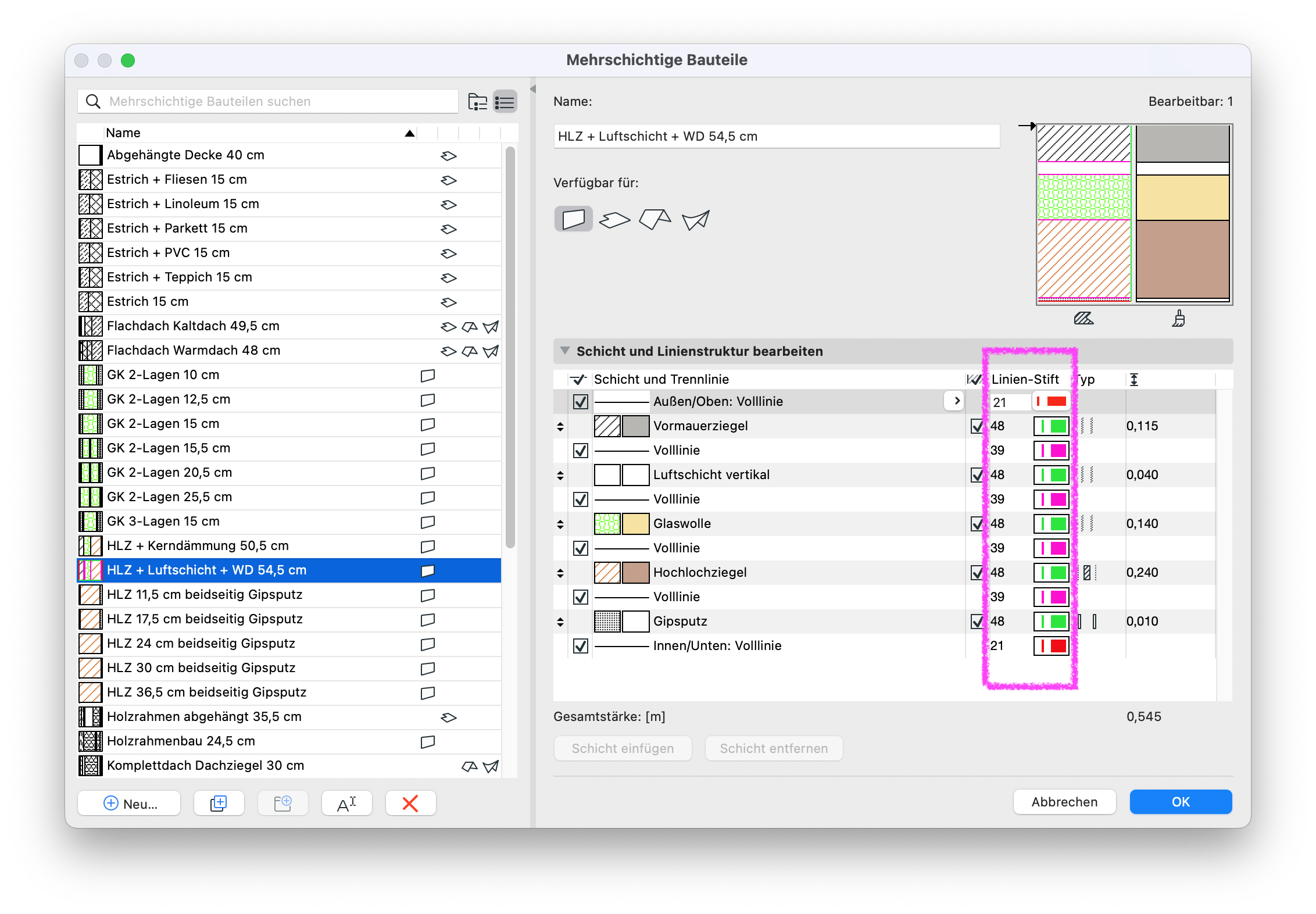Open Innen/Unten red pen swatch
This screenshot has height=914, width=1316.
click(x=1052, y=646)
